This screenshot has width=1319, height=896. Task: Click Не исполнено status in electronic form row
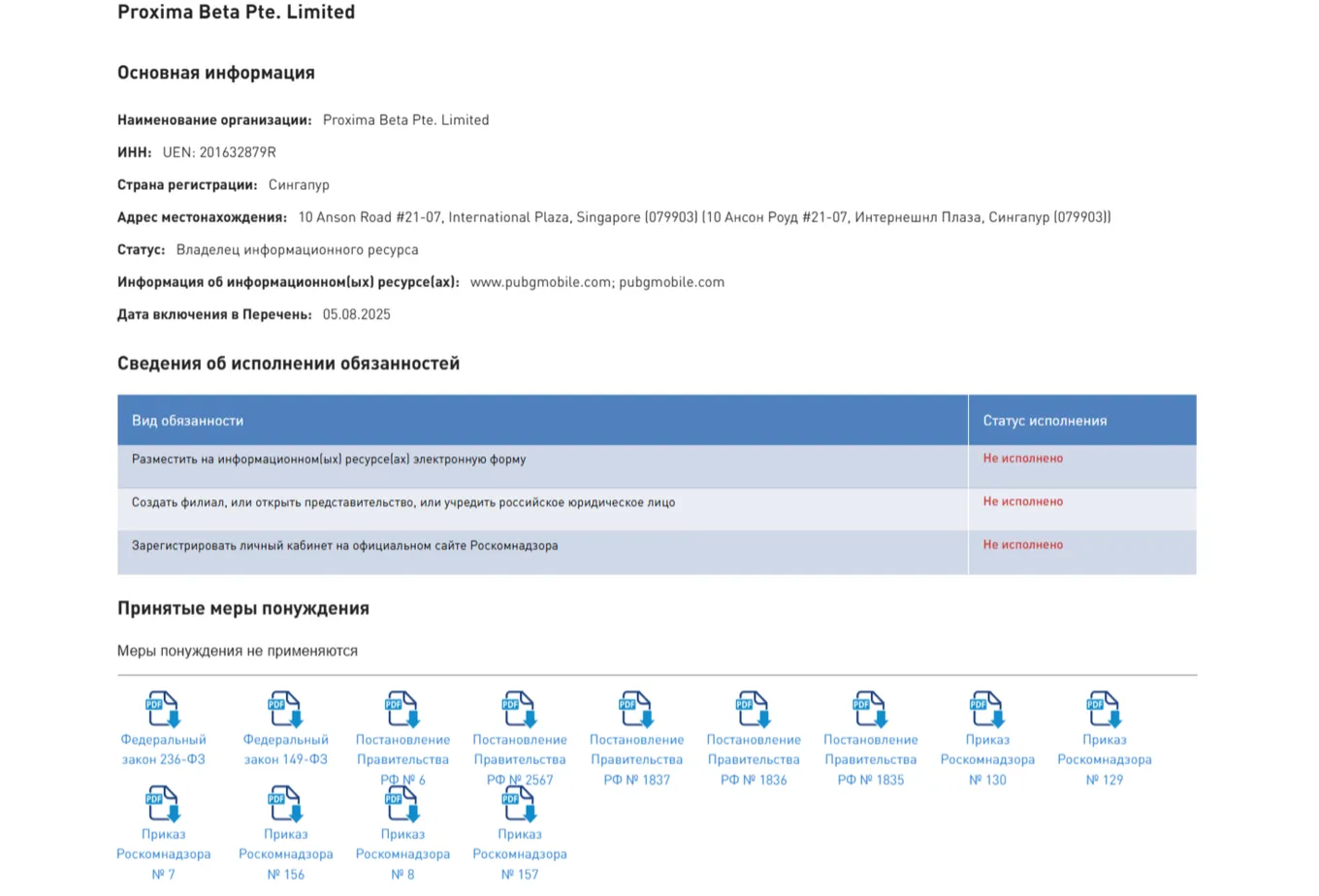pyautogui.click(x=1023, y=459)
